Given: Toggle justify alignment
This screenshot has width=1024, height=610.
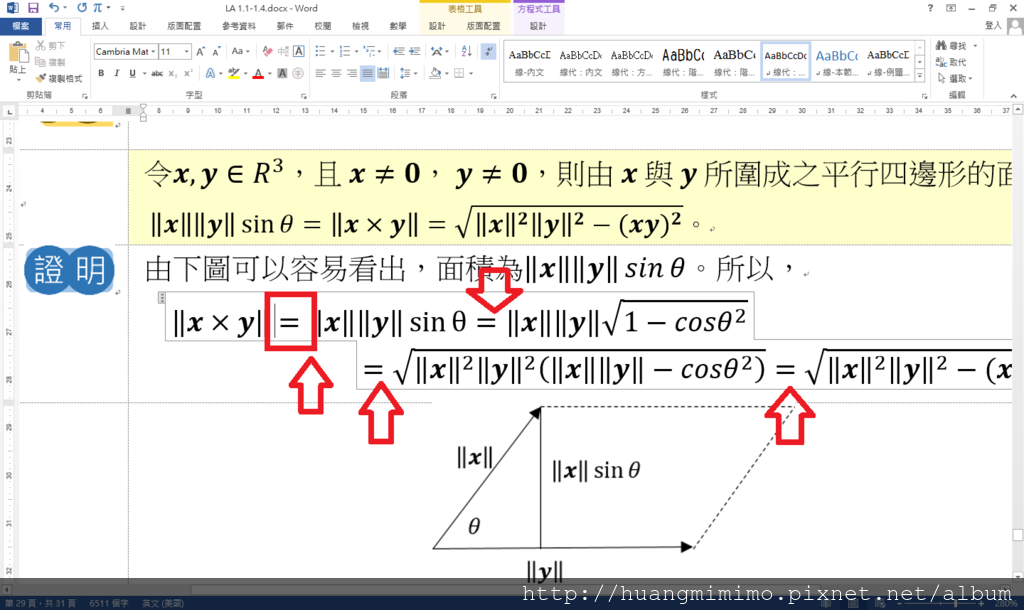Looking at the screenshot, I should pyautogui.click(x=368, y=73).
